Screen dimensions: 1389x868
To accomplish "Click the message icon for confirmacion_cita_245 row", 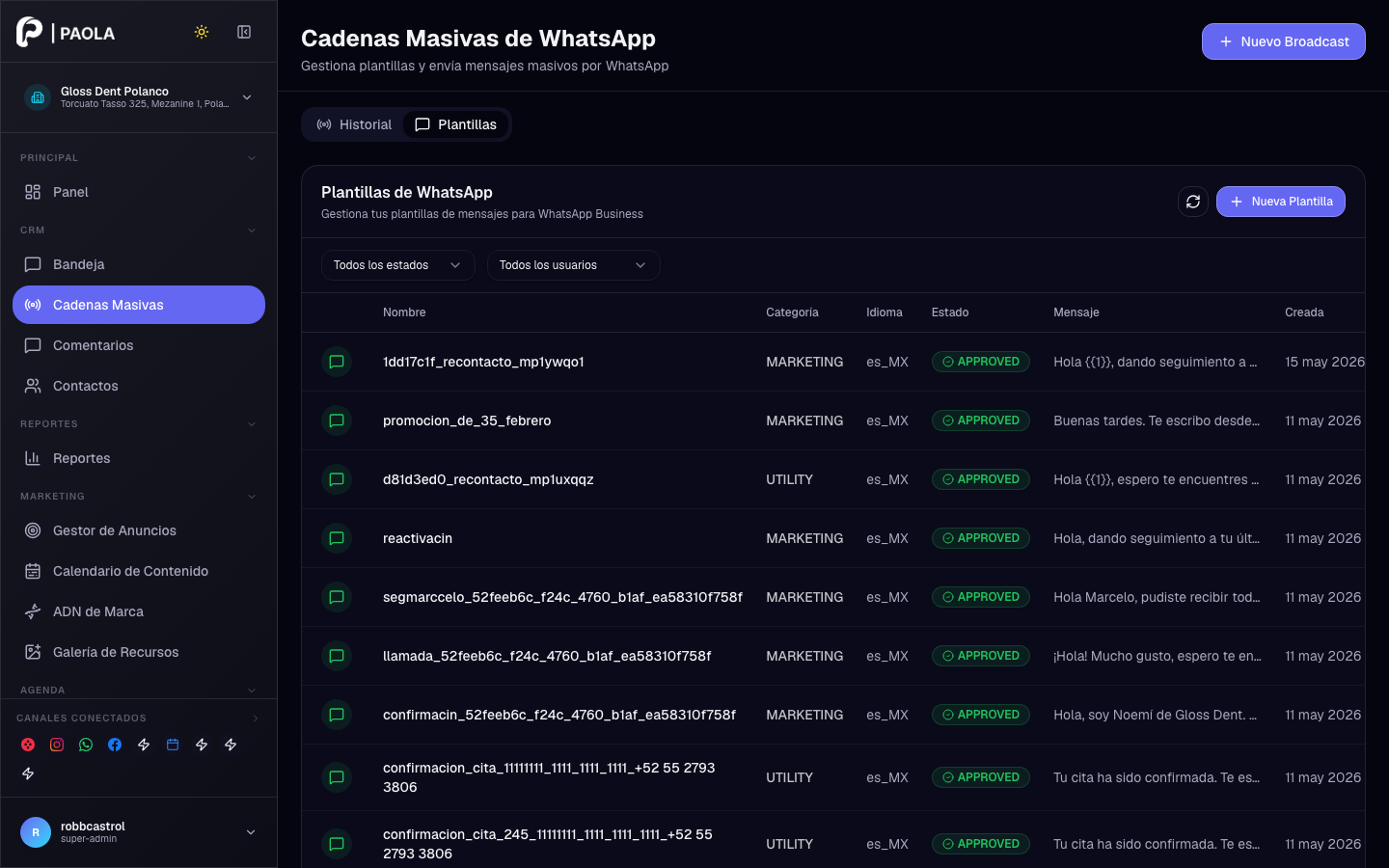I will pyautogui.click(x=337, y=844).
